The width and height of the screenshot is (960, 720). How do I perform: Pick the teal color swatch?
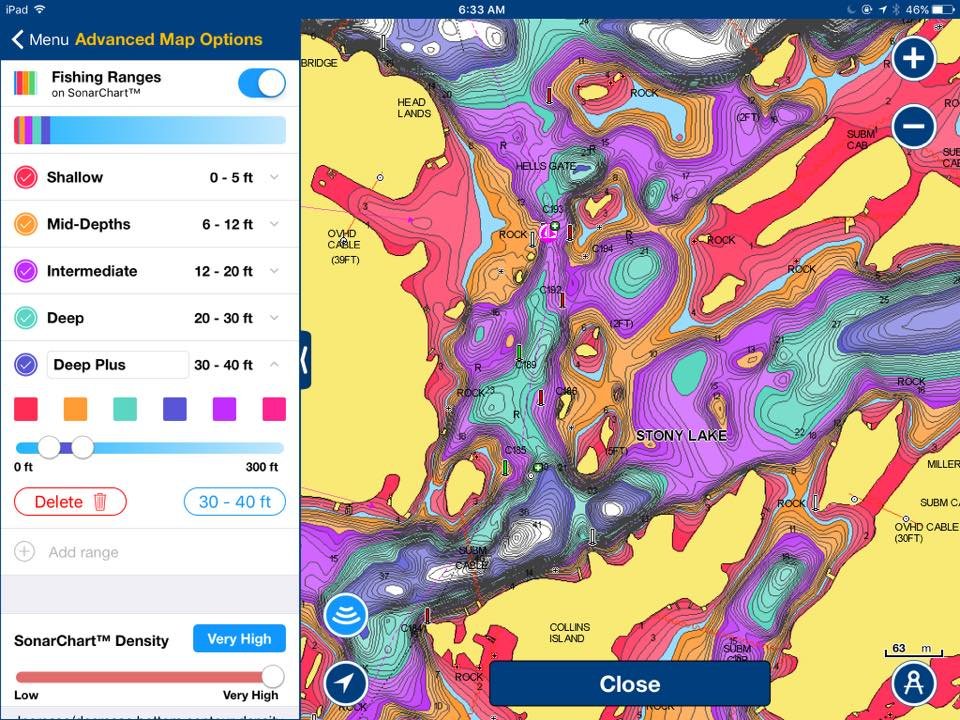[x=125, y=409]
